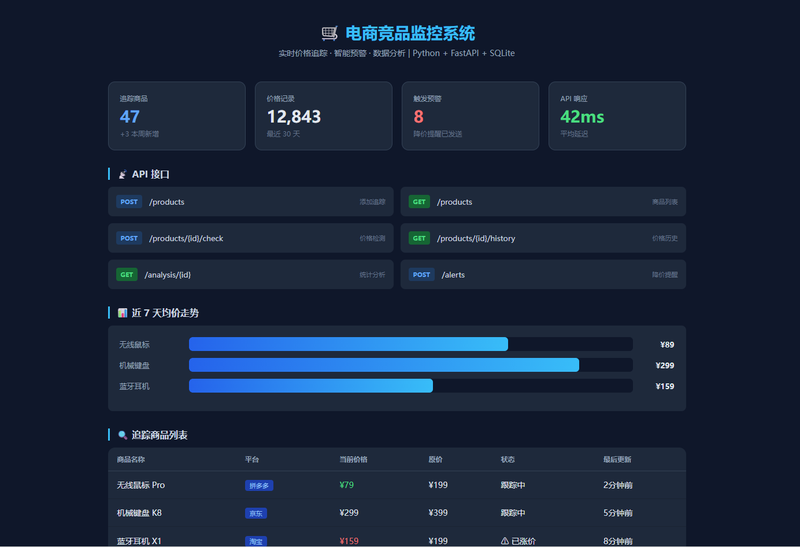Screen dimensions: 800x547
Task: Open the 追踪商品 stat card showing 47
Action: 177,116
